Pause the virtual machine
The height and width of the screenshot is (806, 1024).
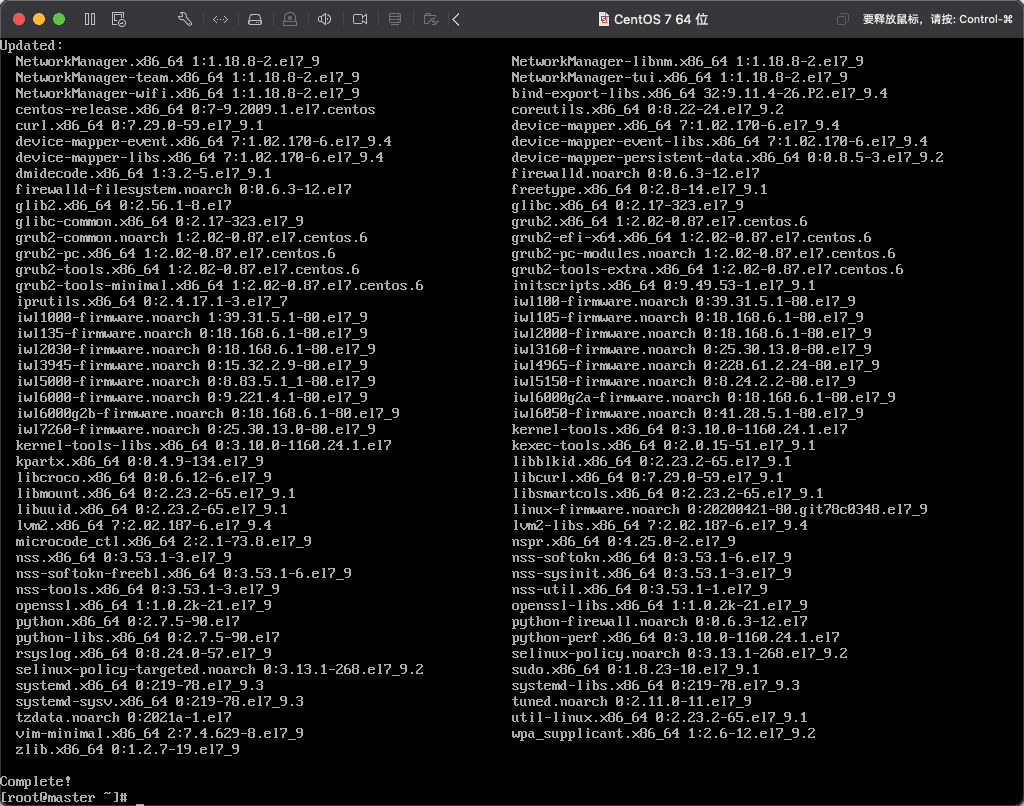[x=90, y=19]
